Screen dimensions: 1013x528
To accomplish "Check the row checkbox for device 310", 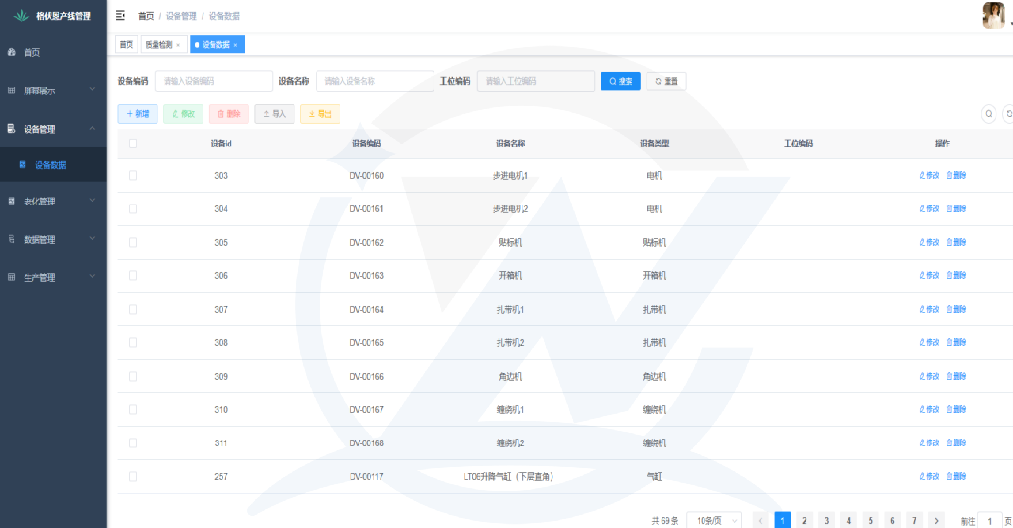I will tap(133, 409).
